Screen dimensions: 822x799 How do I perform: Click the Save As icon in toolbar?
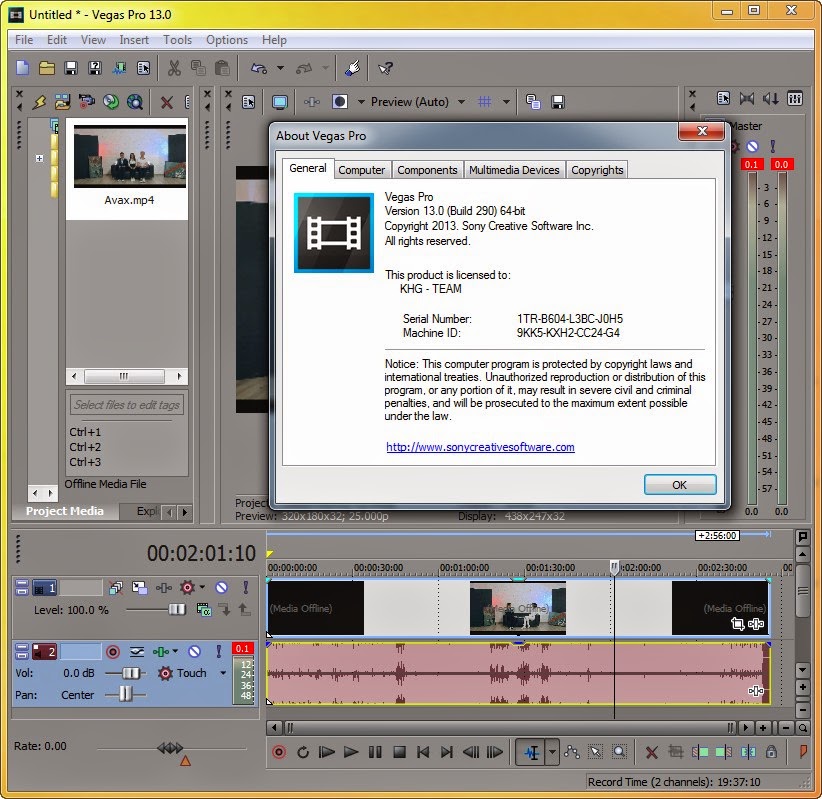click(95, 68)
